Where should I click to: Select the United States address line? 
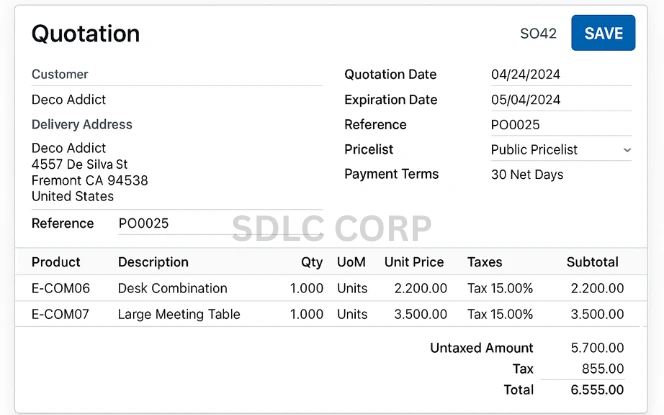(x=72, y=196)
